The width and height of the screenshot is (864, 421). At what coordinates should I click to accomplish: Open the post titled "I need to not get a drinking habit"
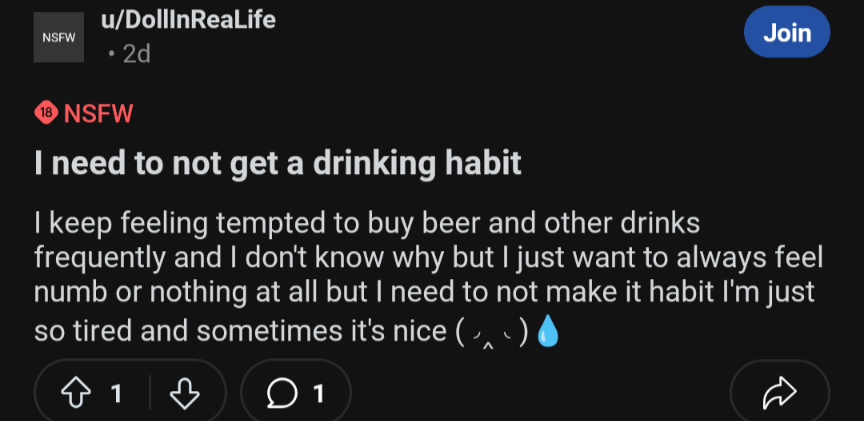[x=278, y=162]
